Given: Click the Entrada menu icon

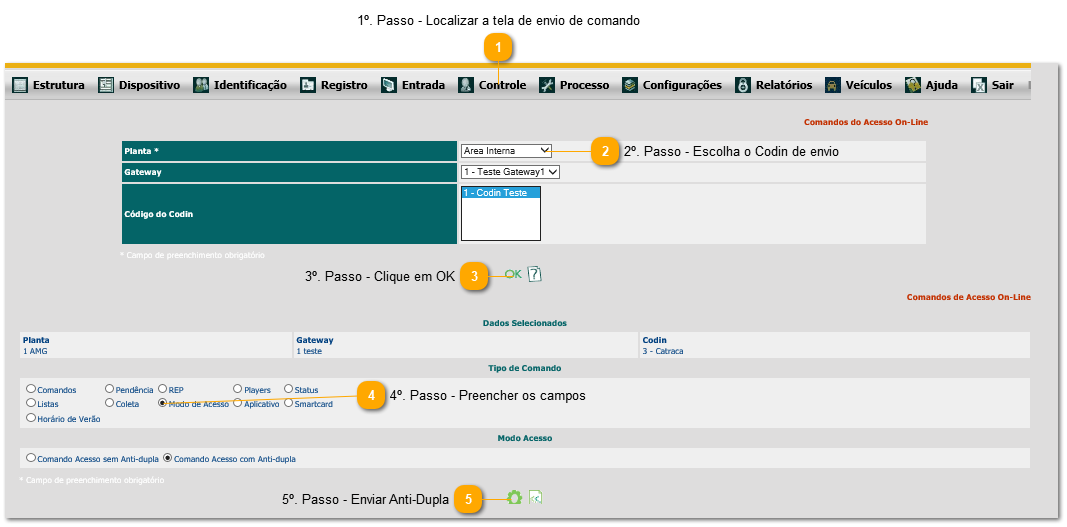Looking at the screenshot, I should tap(389, 85).
